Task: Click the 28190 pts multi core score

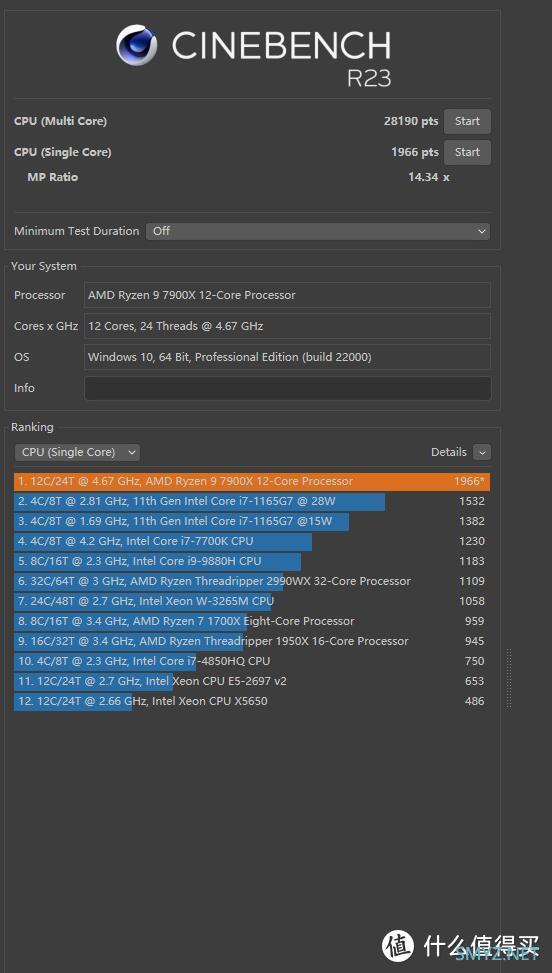Action: (411, 121)
